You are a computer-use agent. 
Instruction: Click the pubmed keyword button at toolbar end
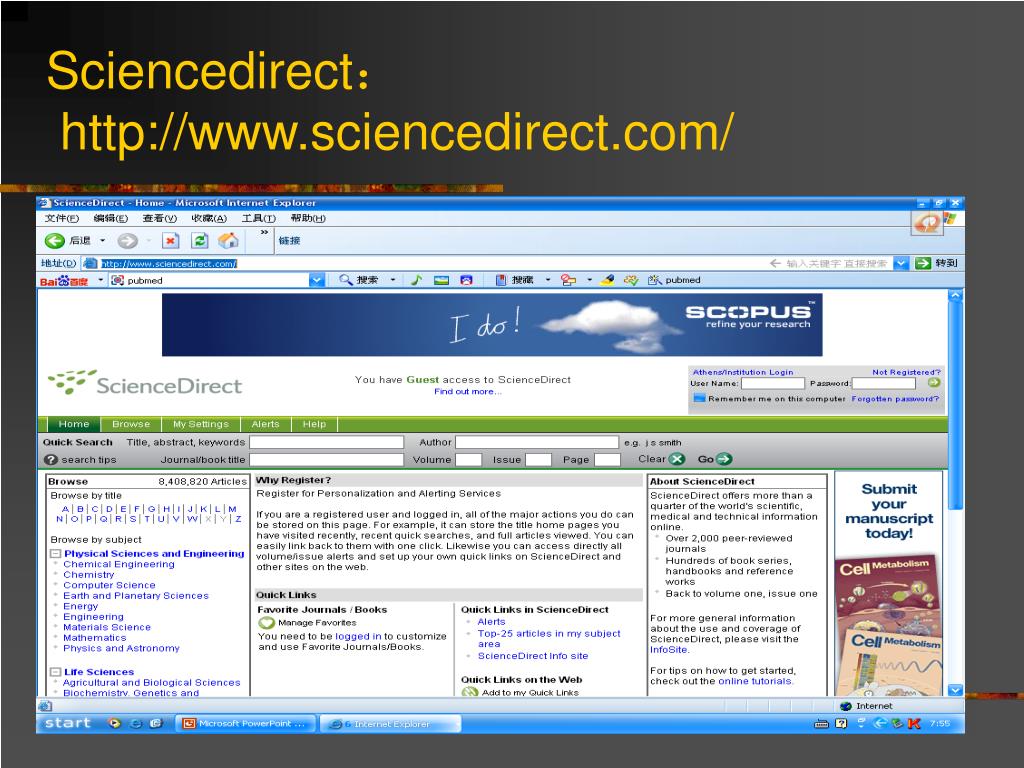pyautogui.click(x=674, y=280)
